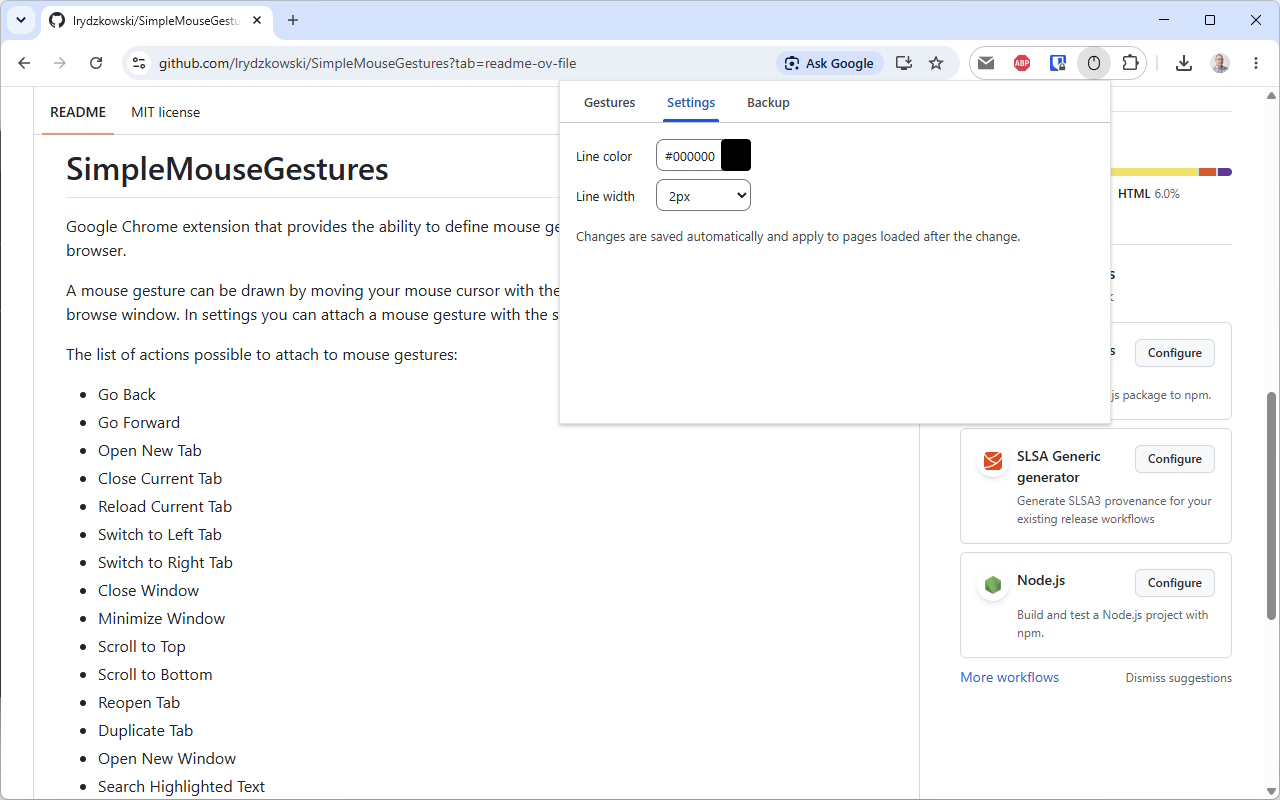Click Dismiss suggestions
The width and height of the screenshot is (1280, 800).
pyautogui.click(x=1179, y=678)
